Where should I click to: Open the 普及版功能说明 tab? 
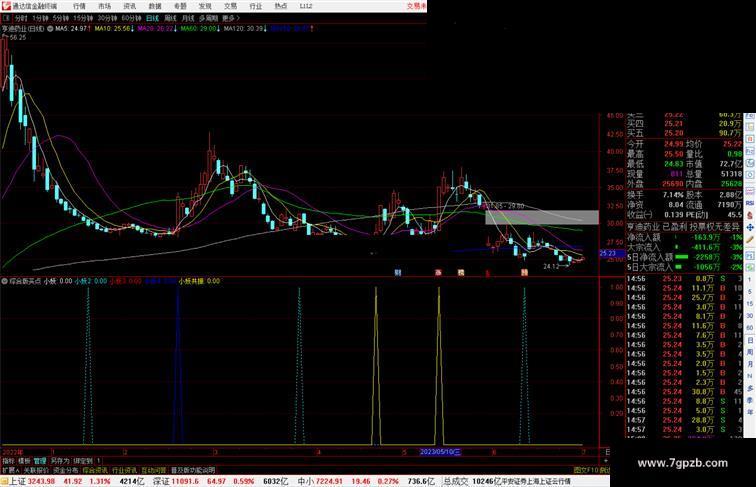tap(193, 470)
